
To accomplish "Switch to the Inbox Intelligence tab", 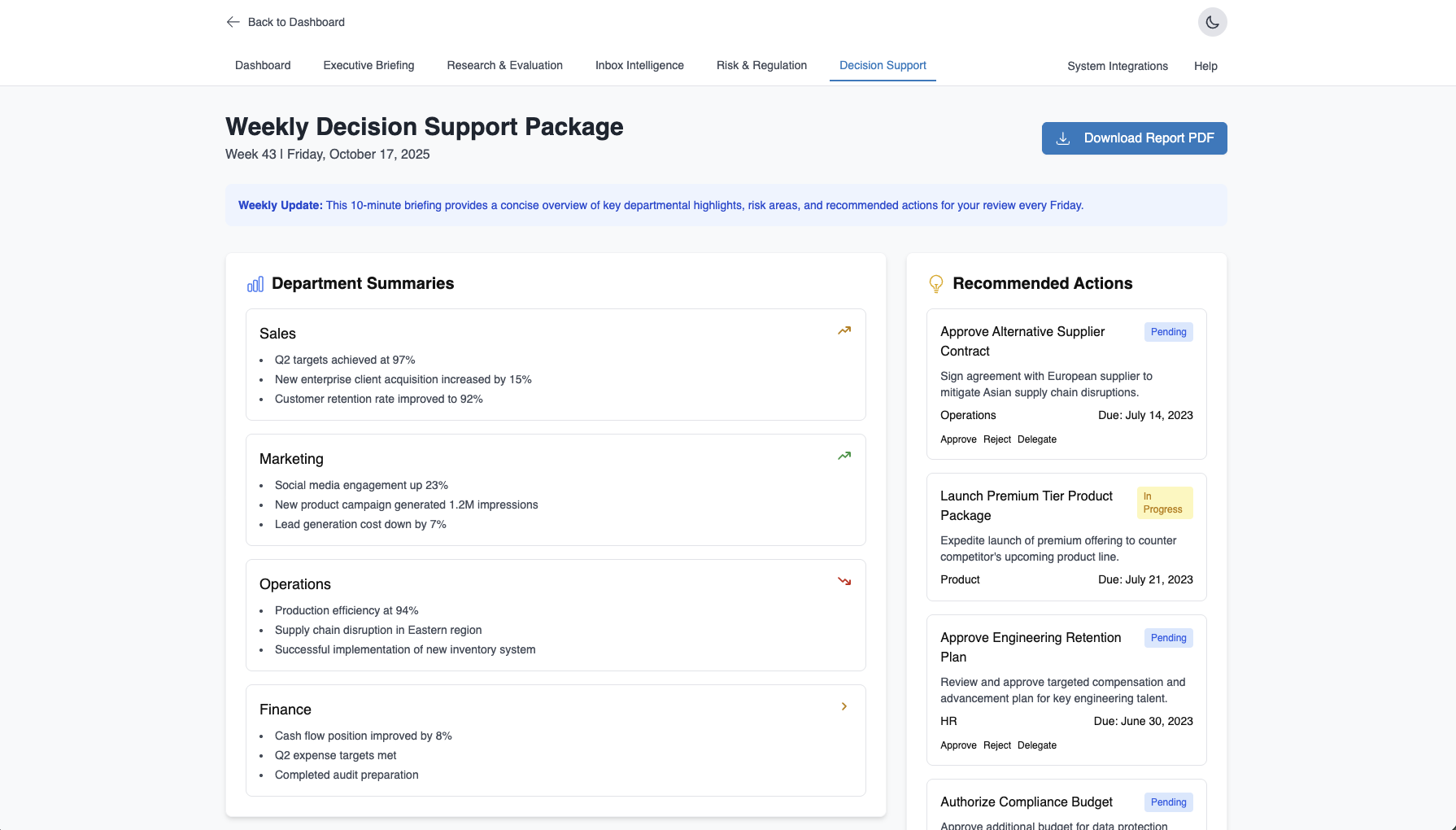I will (639, 65).
